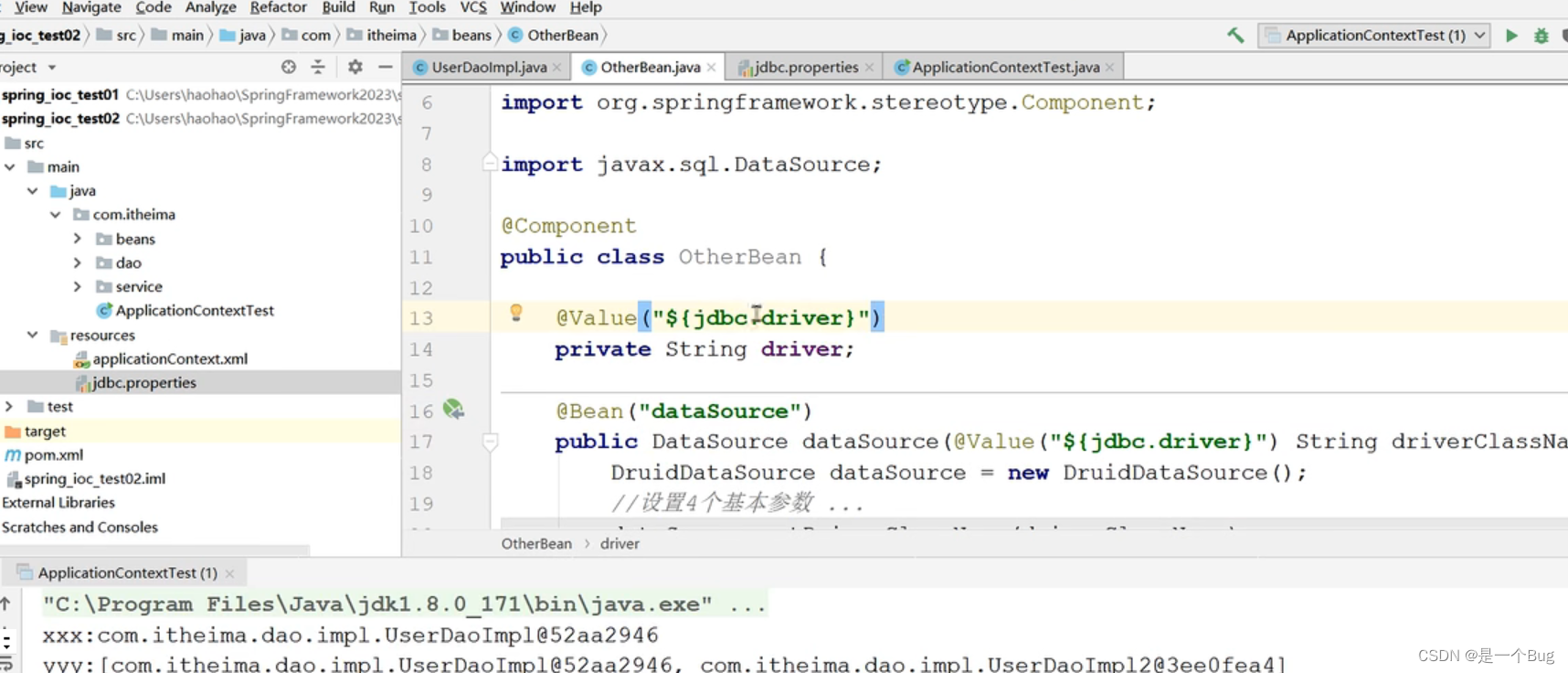Switch to the jdbc.properties editor tab
Screen dimensions: 1568x673
point(805,67)
